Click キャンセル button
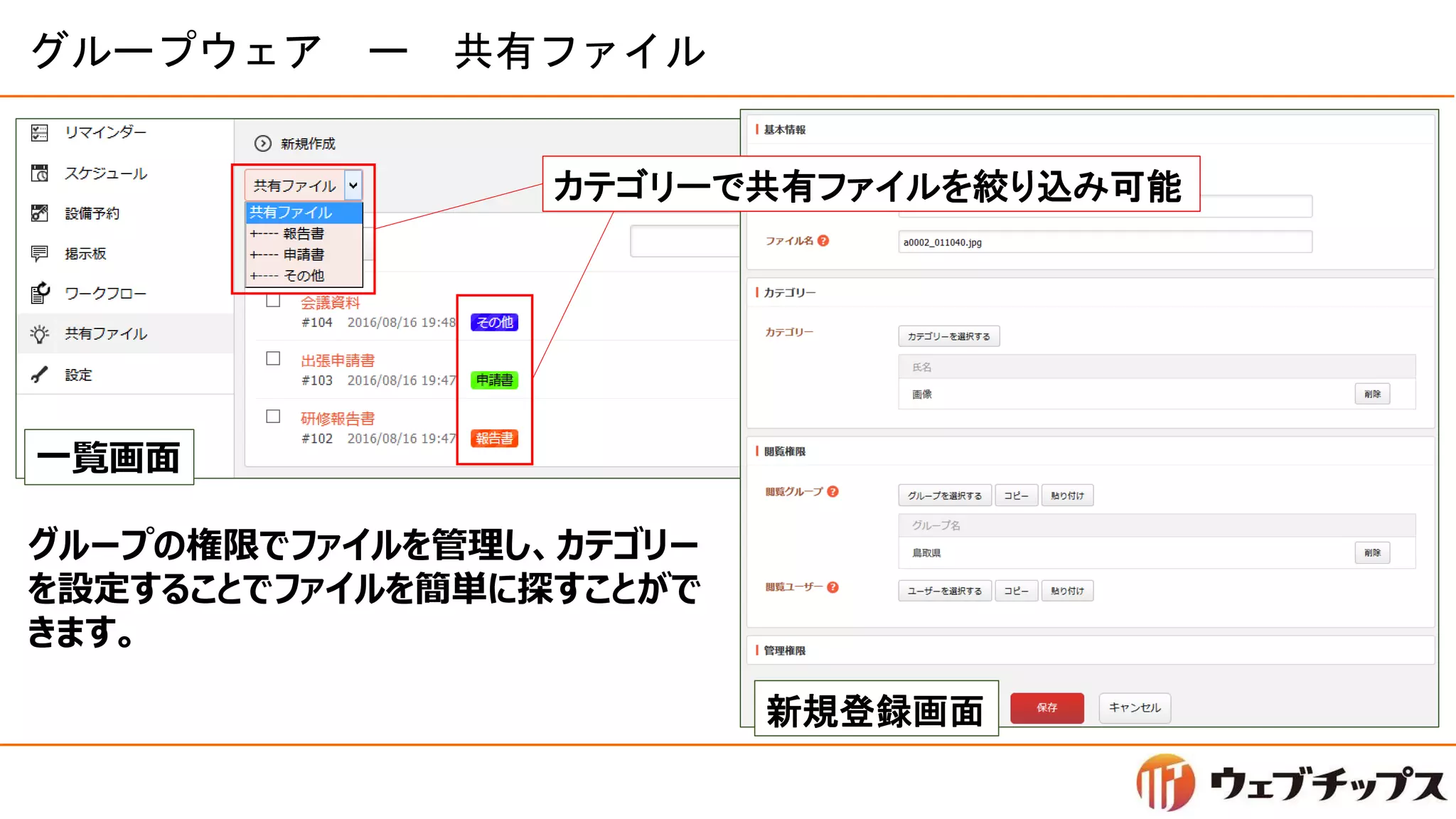Image resolution: width=1456 pixels, height=819 pixels. [1135, 707]
